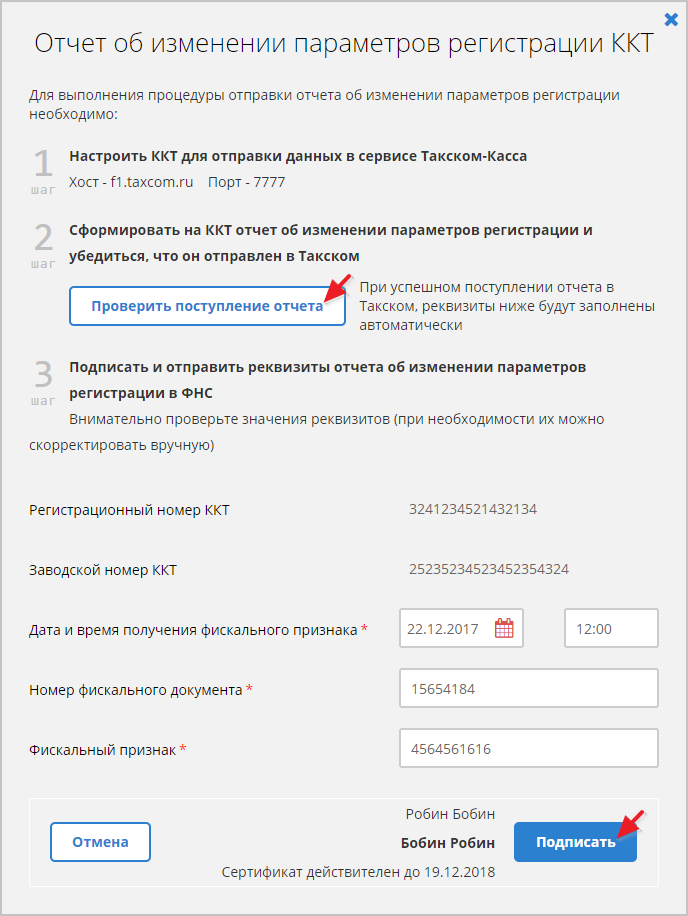Click the bold signer name "Бобин Робин"

[x=447, y=842]
